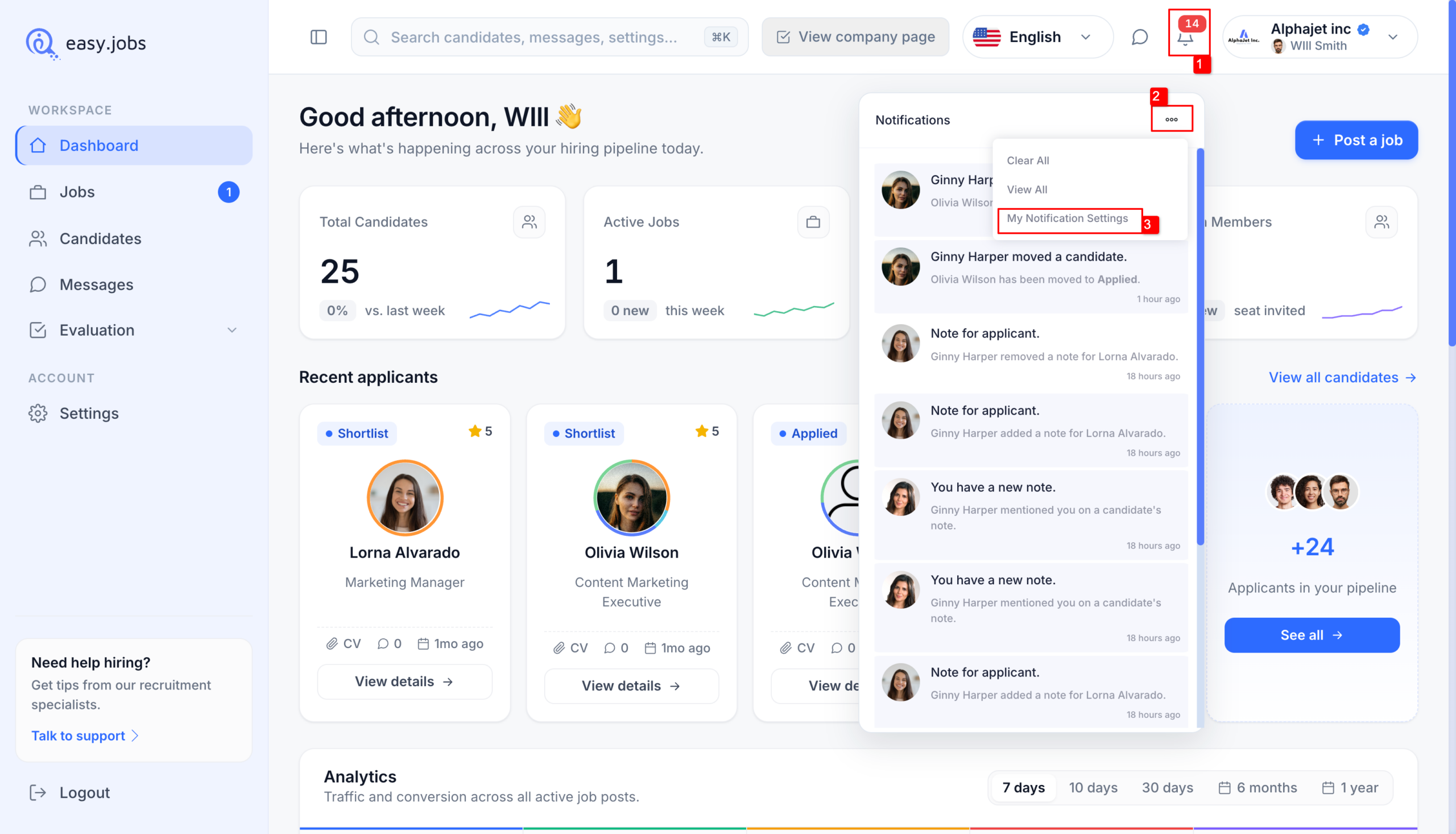Click the search candidates input field
The image size is (1456, 834).
point(549,37)
